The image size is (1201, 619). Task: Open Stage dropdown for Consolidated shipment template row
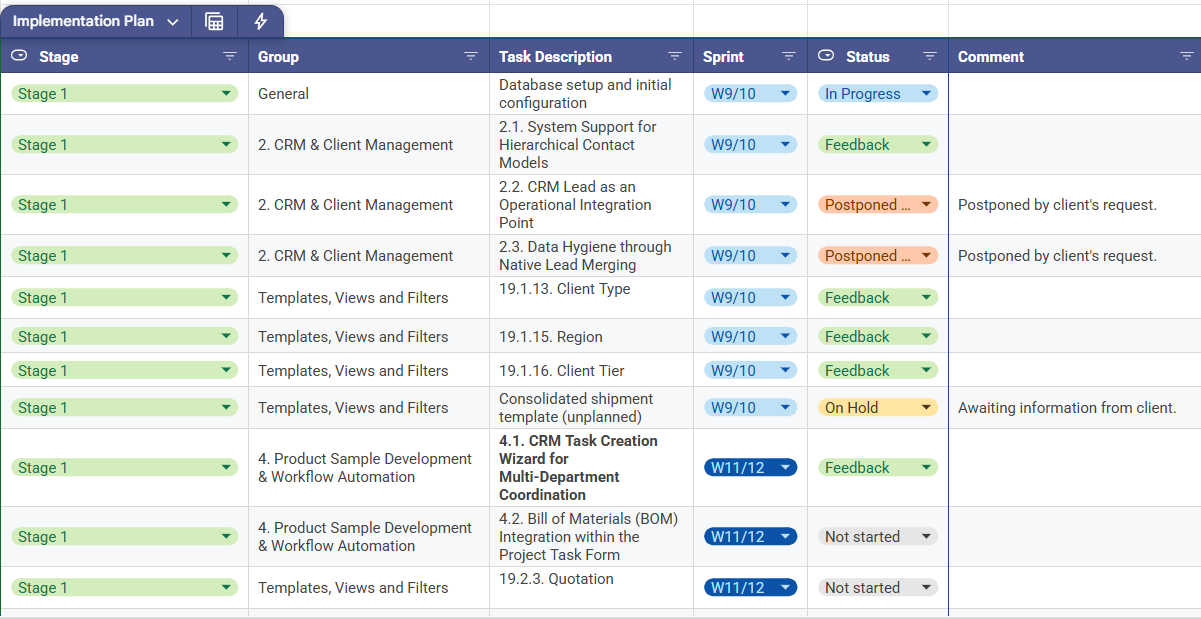tap(125, 408)
